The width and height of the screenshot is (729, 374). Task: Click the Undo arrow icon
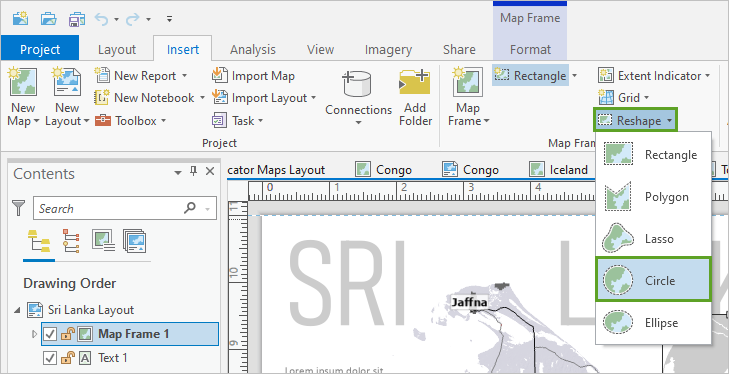pos(101,19)
